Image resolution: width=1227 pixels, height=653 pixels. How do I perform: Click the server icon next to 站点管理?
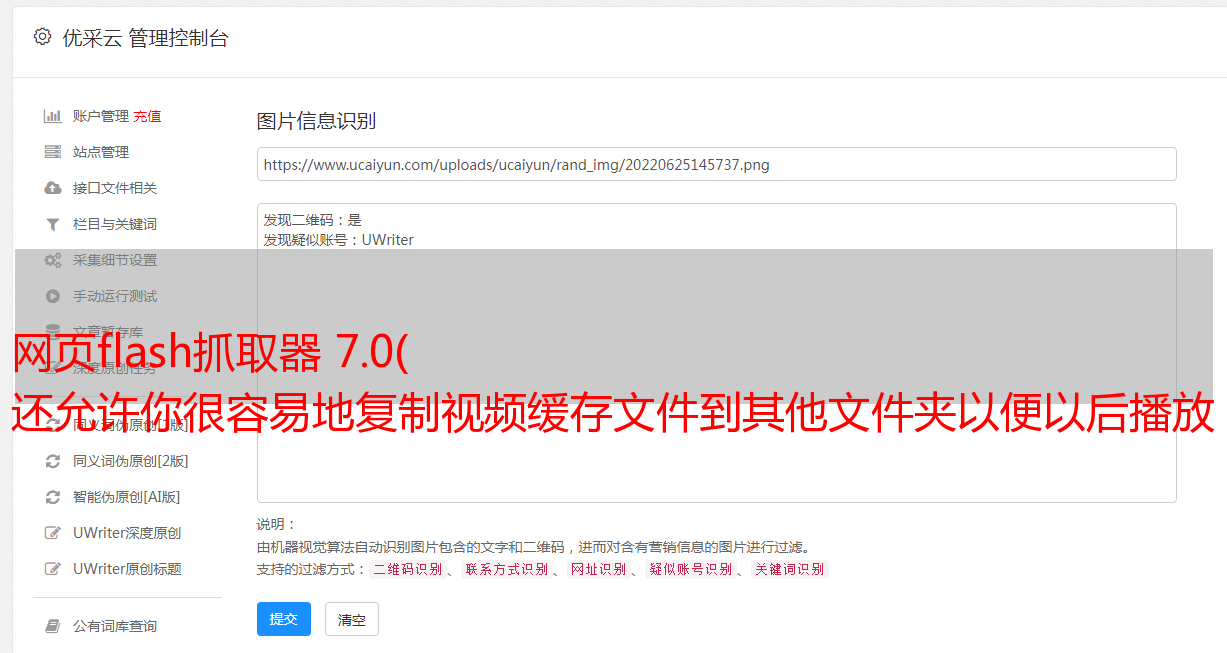pyautogui.click(x=53, y=152)
